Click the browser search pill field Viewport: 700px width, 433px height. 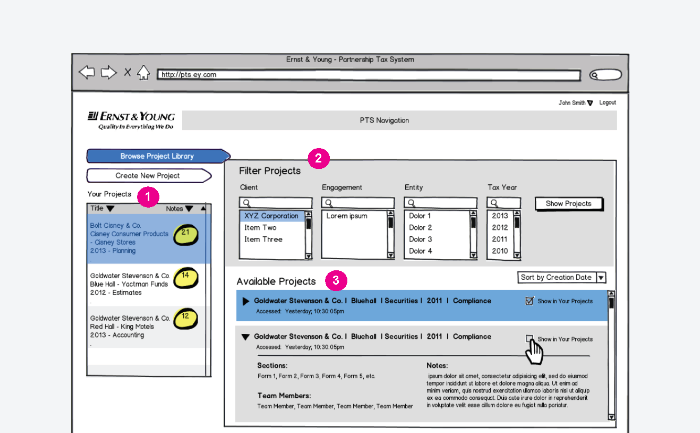coord(605,75)
